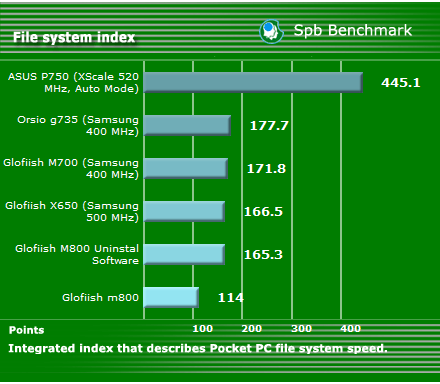Click the axis tick label 200
440x384 pixels.
(x=252, y=329)
